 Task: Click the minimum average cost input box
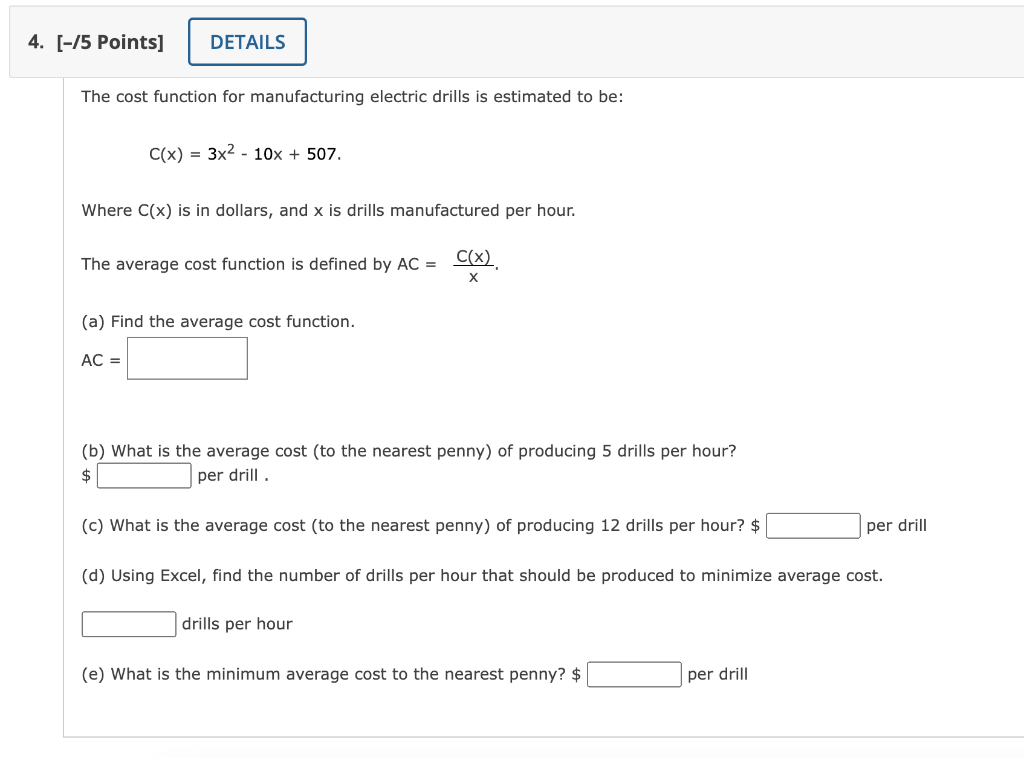[634, 674]
